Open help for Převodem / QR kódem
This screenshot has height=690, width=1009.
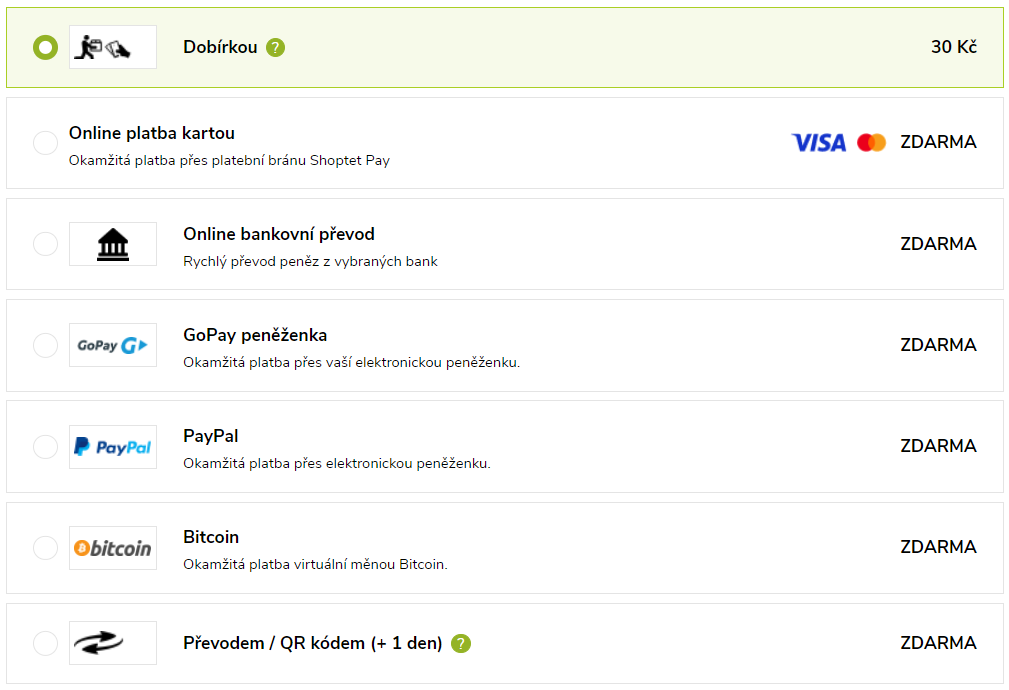point(461,643)
